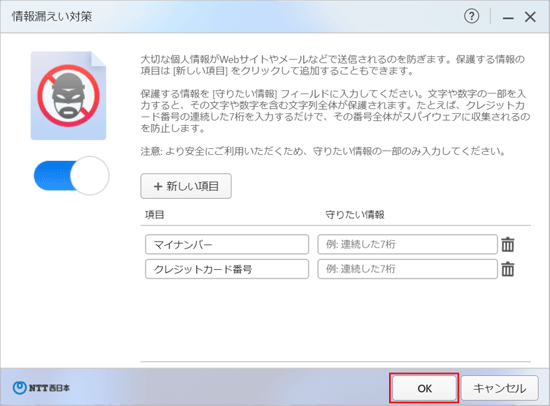Dismiss the dialog with キャンセル

(x=499, y=388)
